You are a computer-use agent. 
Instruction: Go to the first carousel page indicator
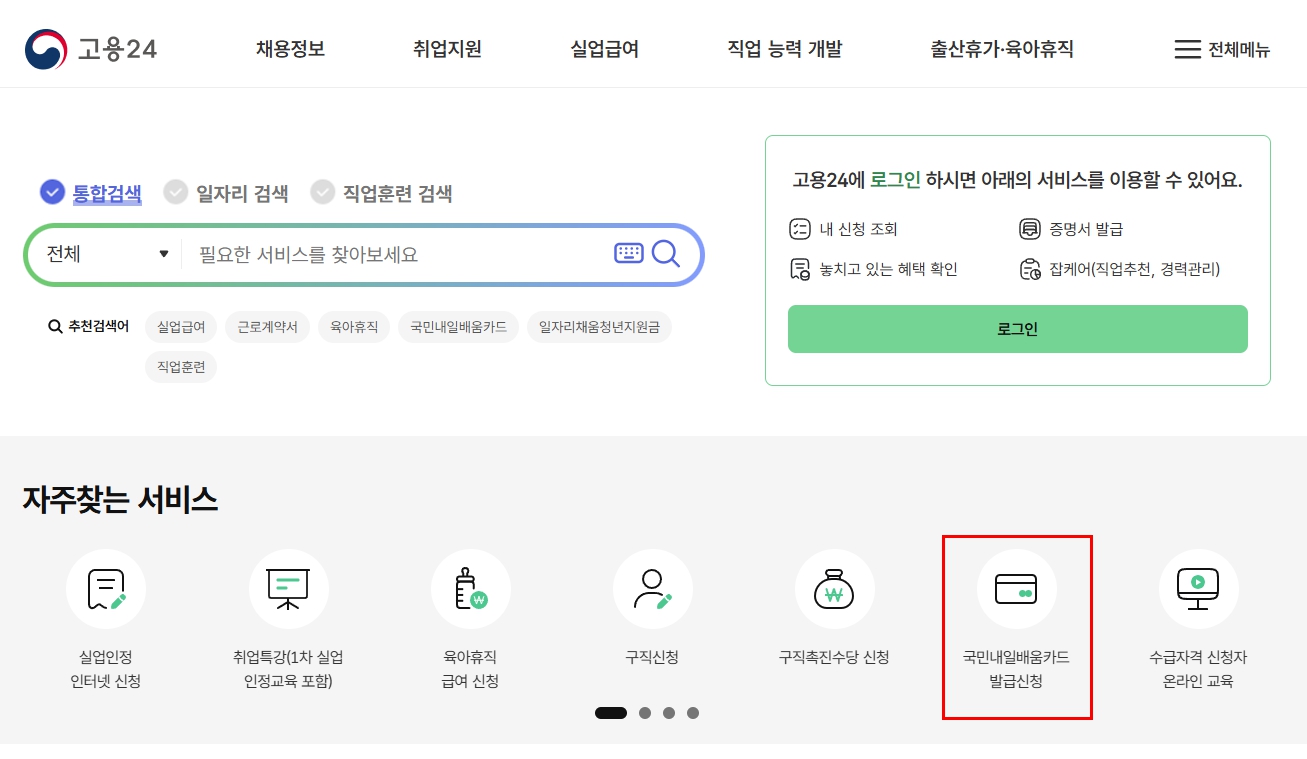pyautogui.click(x=611, y=713)
